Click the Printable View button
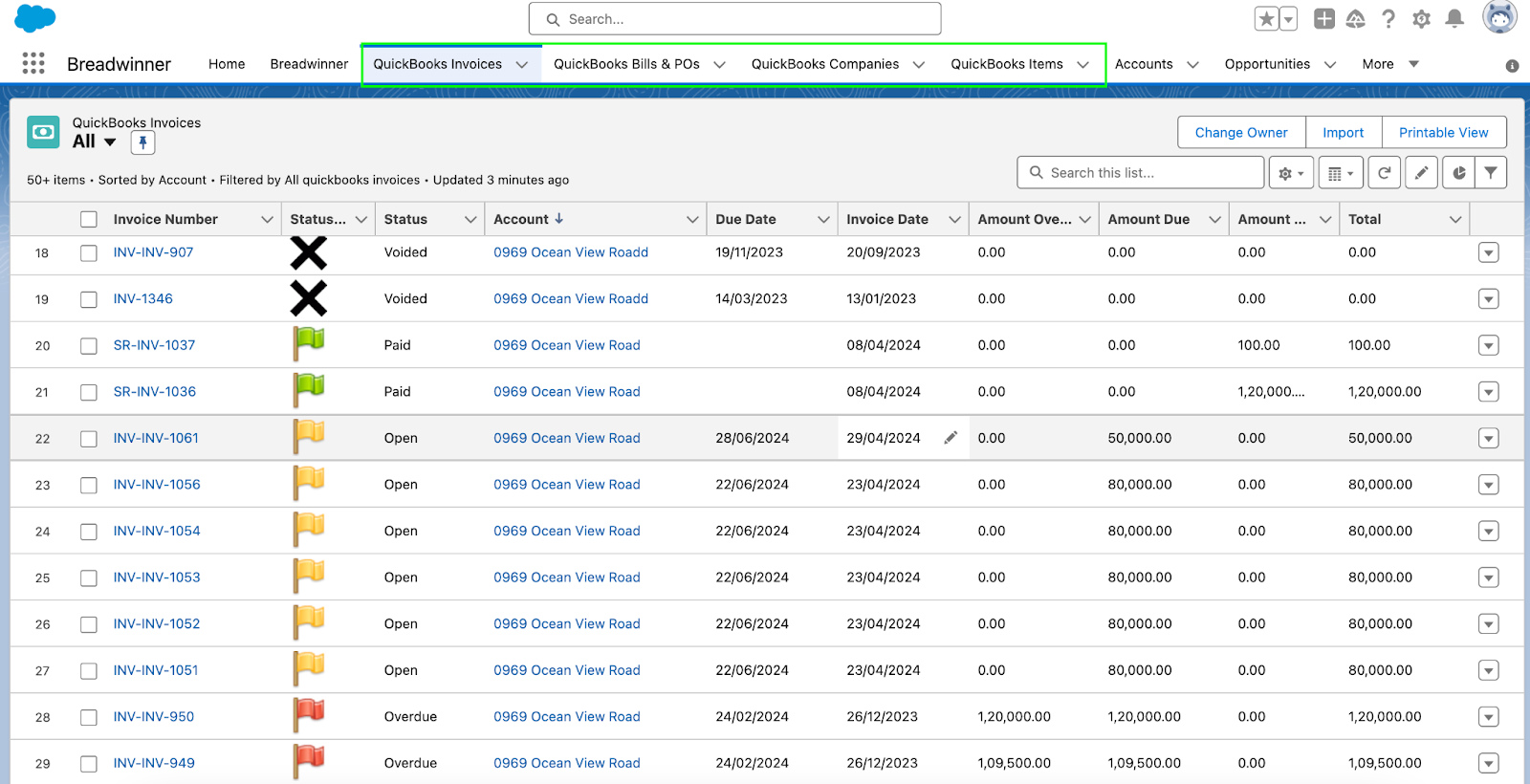 [x=1443, y=133]
